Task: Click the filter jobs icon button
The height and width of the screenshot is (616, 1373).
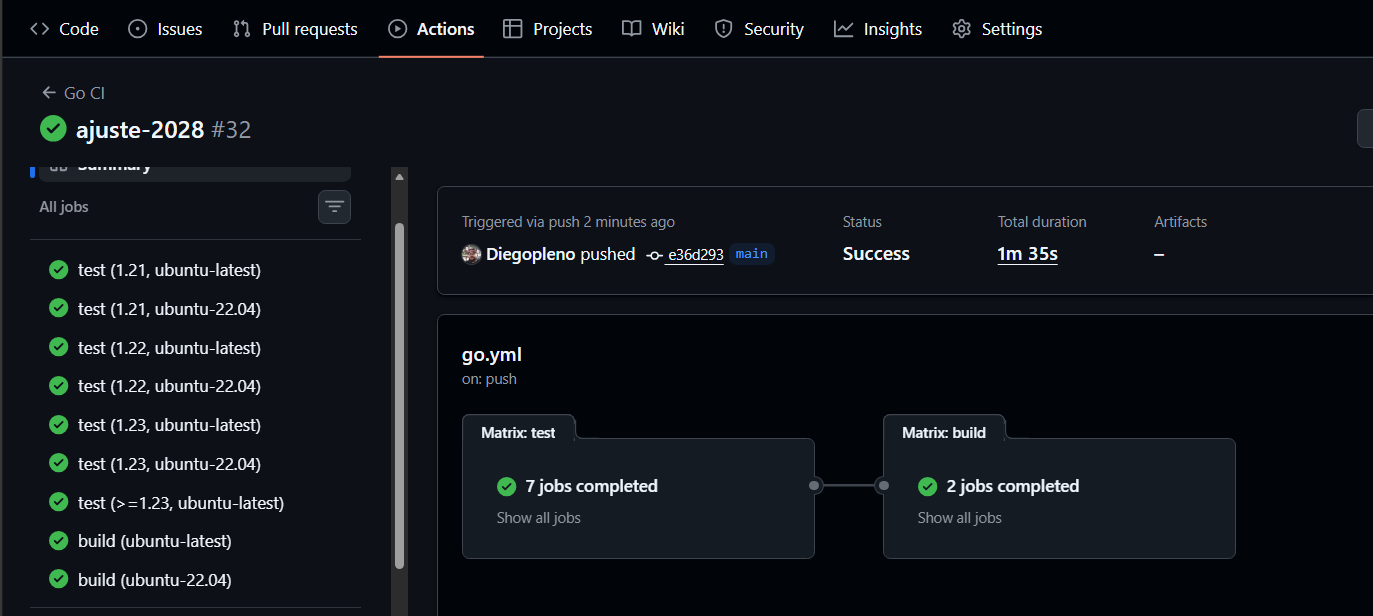Action: [x=334, y=207]
